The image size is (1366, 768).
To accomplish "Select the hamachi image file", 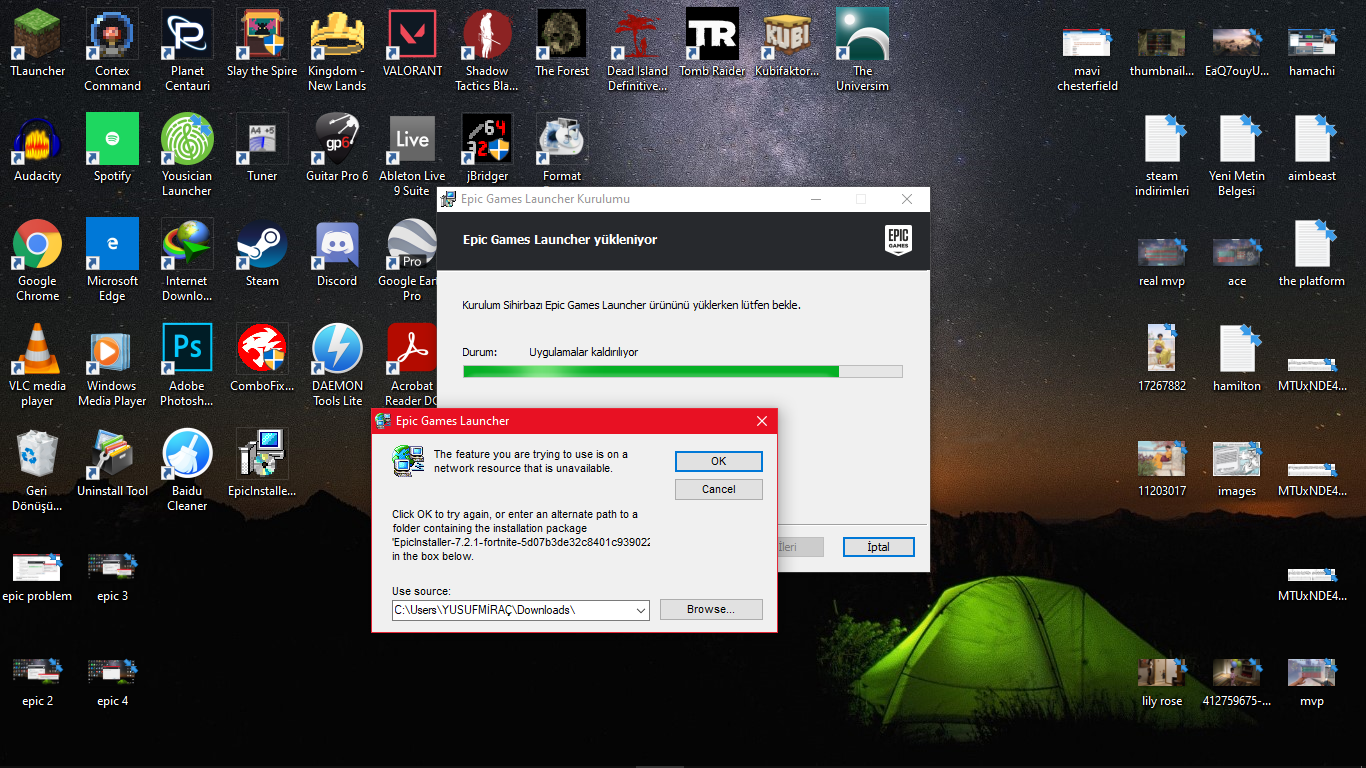I will (x=1312, y=43).
